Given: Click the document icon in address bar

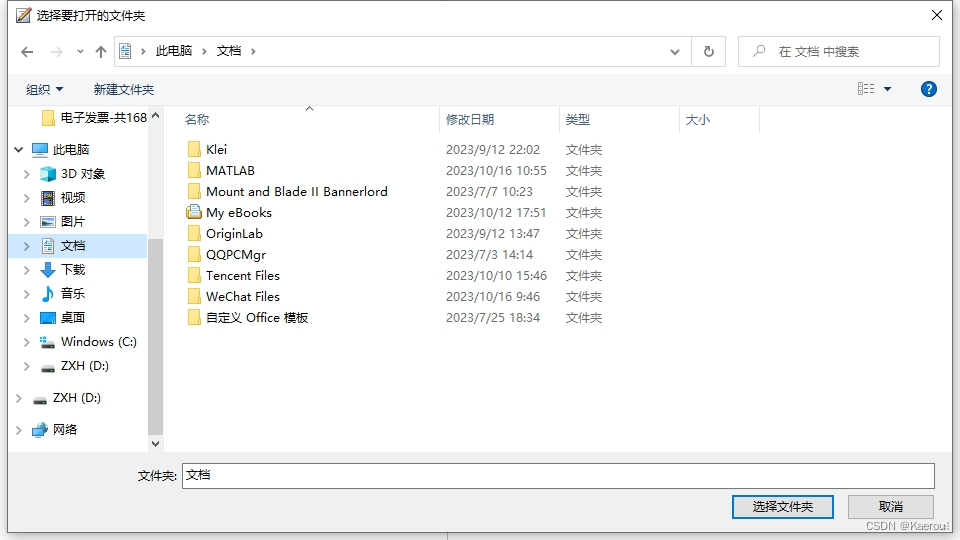Looking at the screenshot, I should pos(126,51).
